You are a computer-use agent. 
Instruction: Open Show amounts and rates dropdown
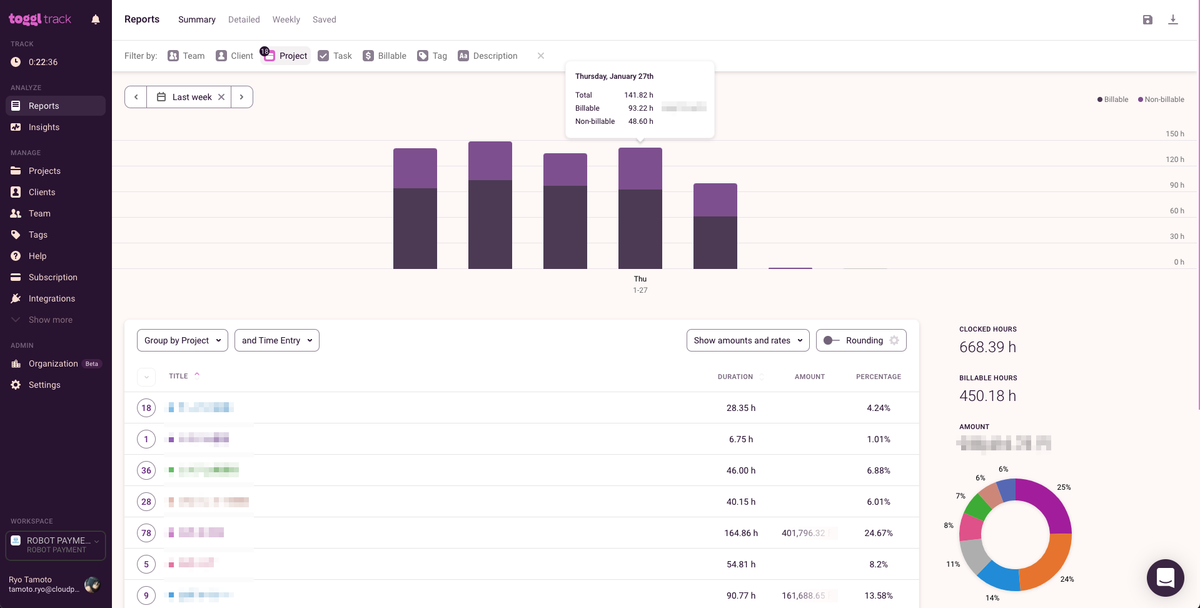tap(748, 340)
